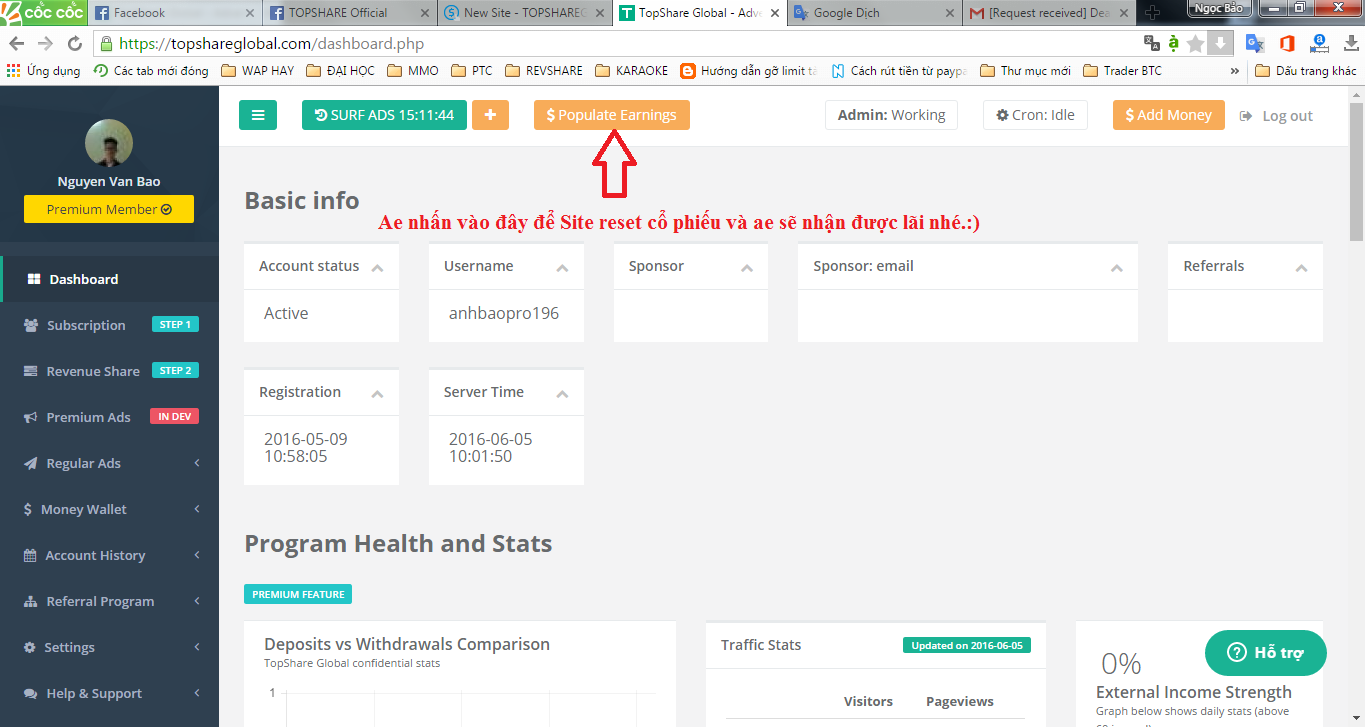Screen dimensions: 1365x727
Task: Log out of the account
Action: click(x=1276, y=116)
